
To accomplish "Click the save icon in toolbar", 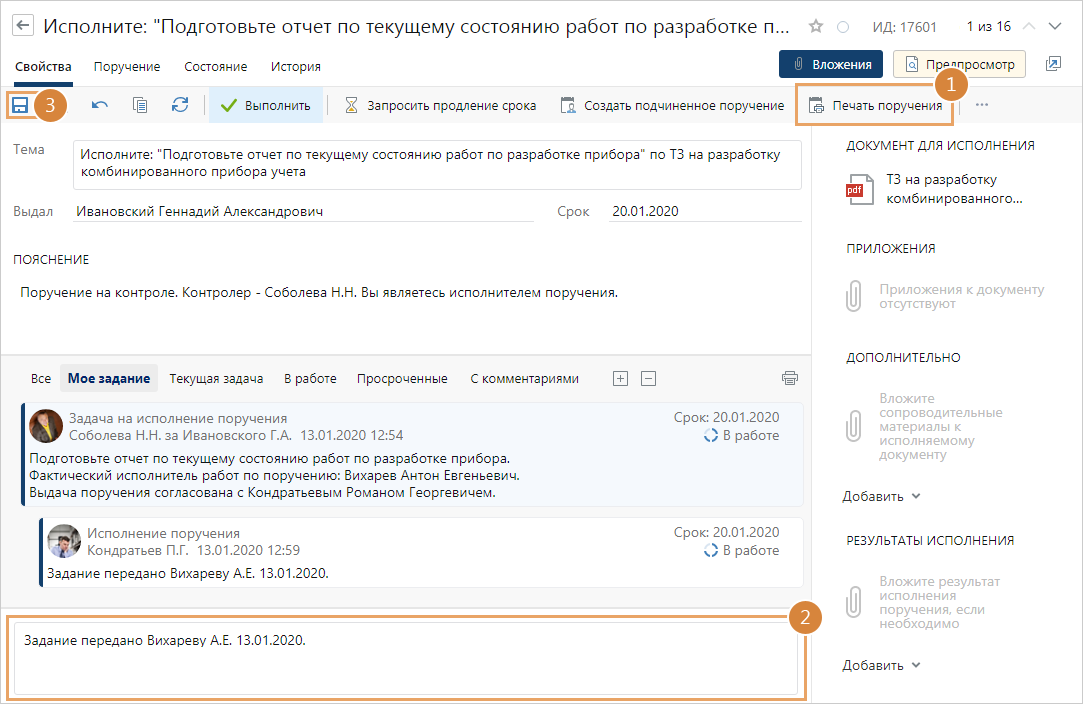I will click(18, 105).
